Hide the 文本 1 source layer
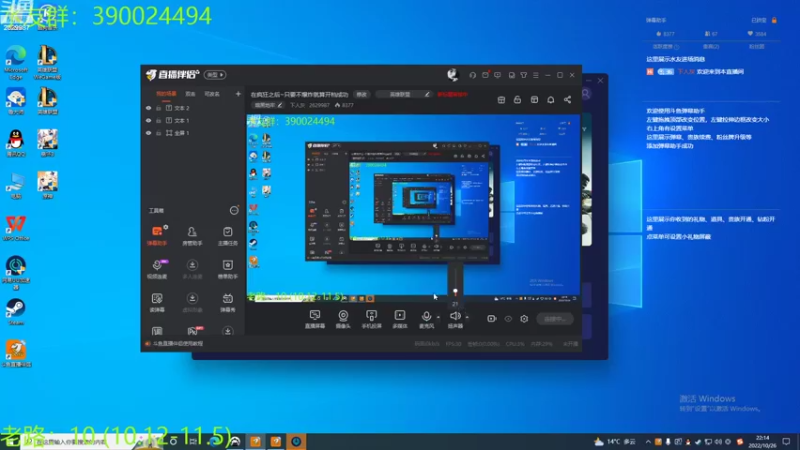 [x=148, y=120]
